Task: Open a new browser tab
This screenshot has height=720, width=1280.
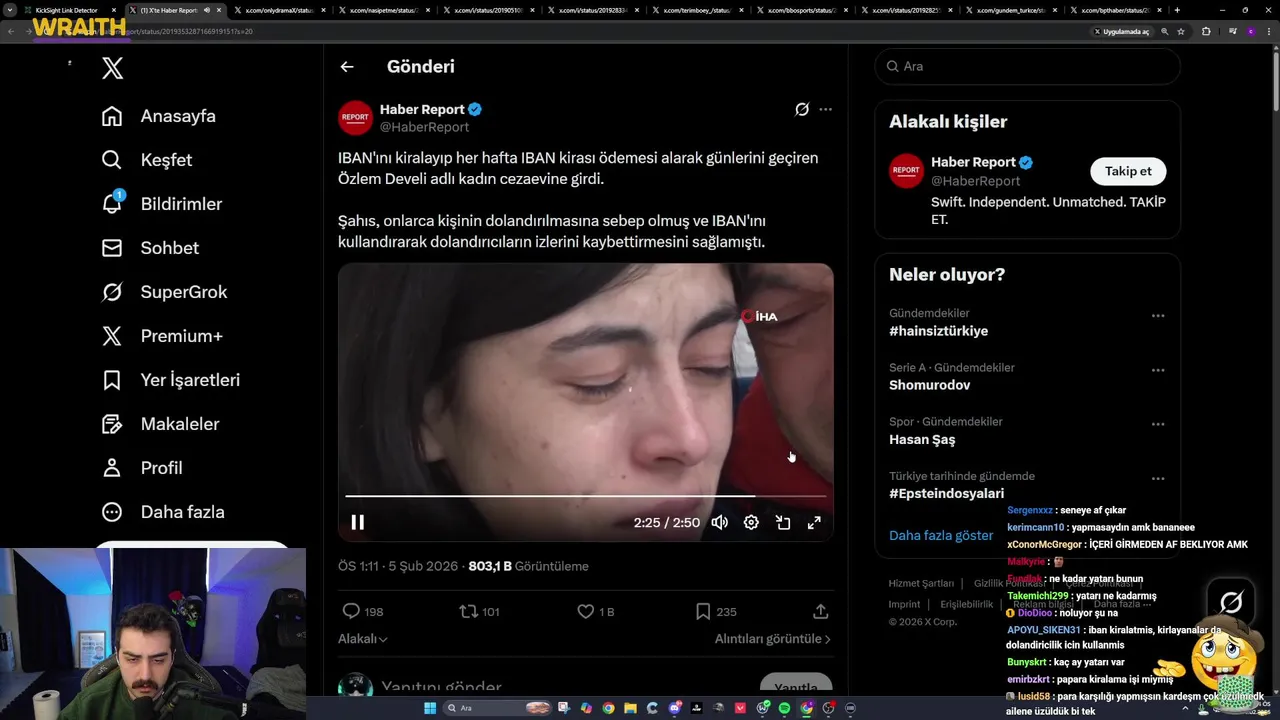Action: [1177, 10]
